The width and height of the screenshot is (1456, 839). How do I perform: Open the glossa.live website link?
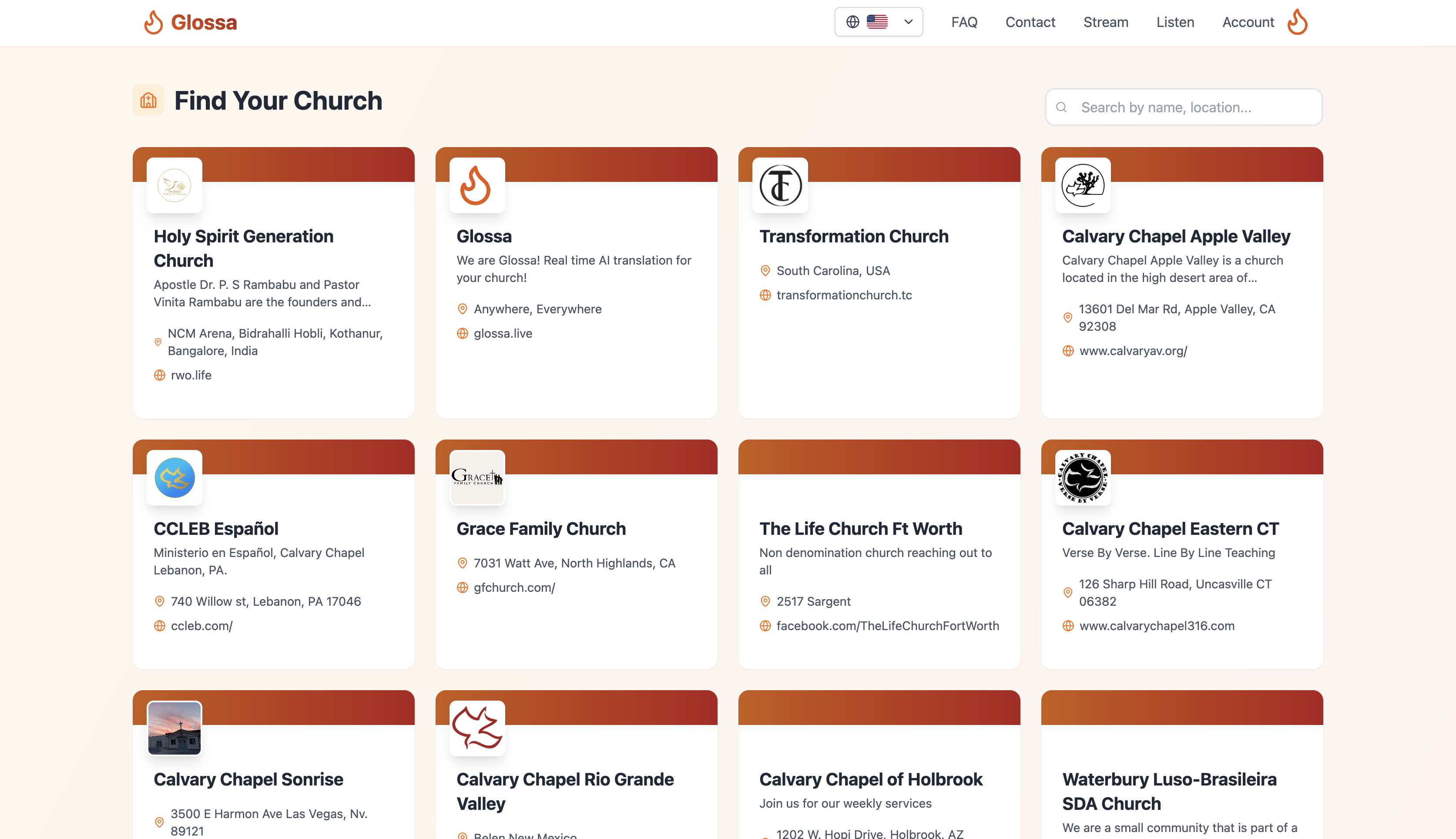tap(503, 334)
